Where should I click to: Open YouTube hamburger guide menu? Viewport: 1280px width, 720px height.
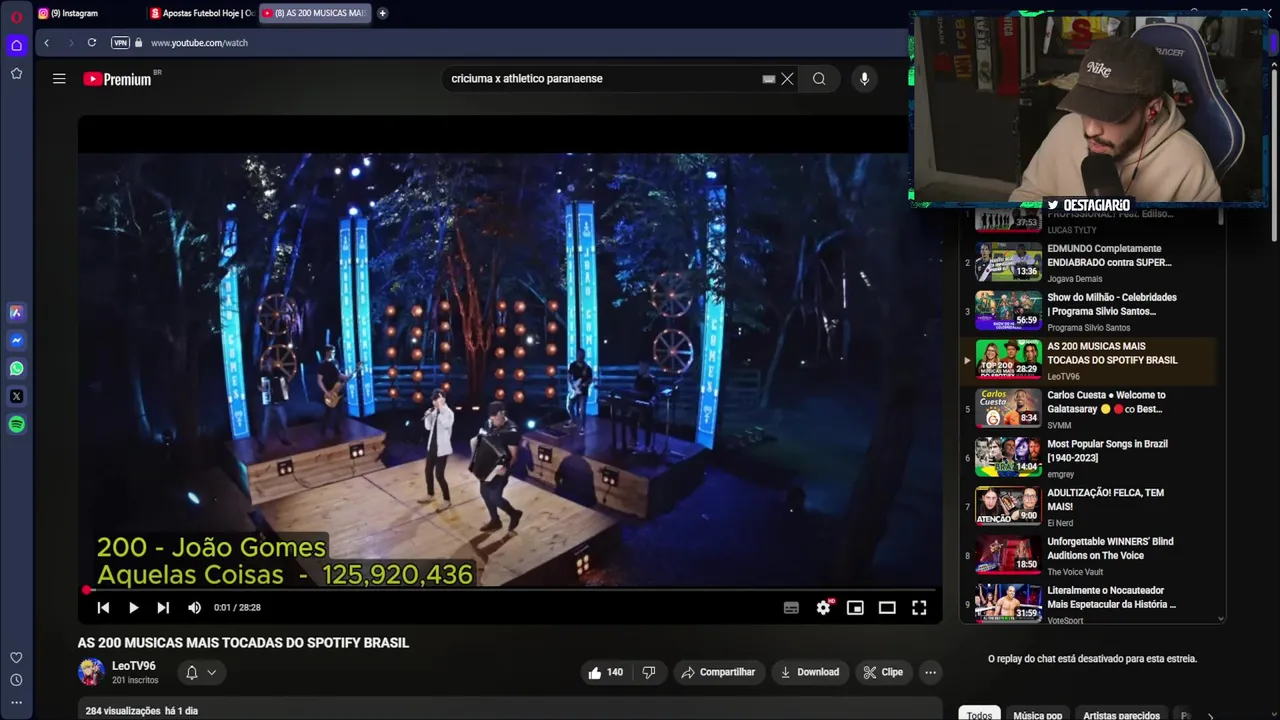pos(59,79)
